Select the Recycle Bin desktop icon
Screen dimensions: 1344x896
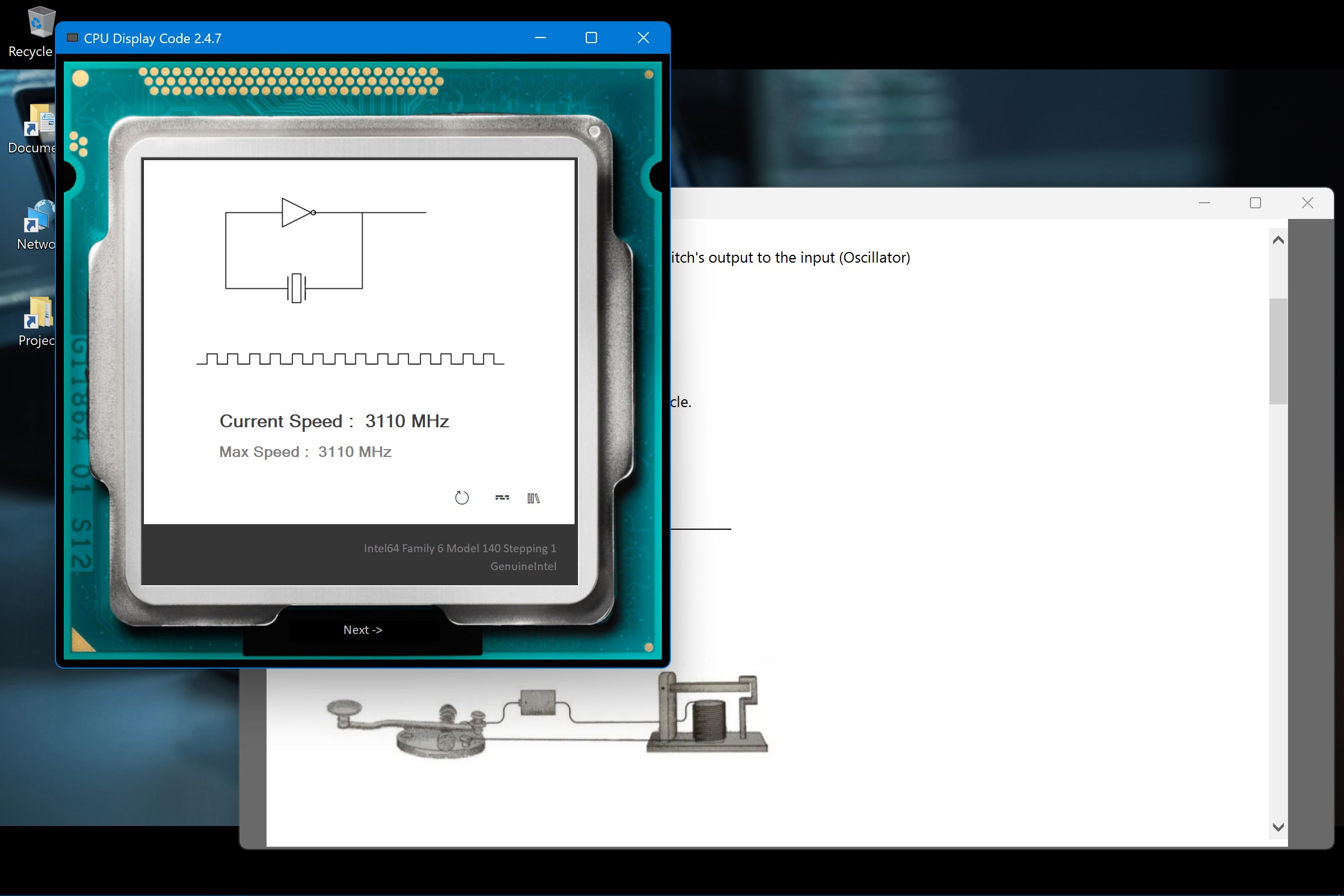click(x=39, y=23)
